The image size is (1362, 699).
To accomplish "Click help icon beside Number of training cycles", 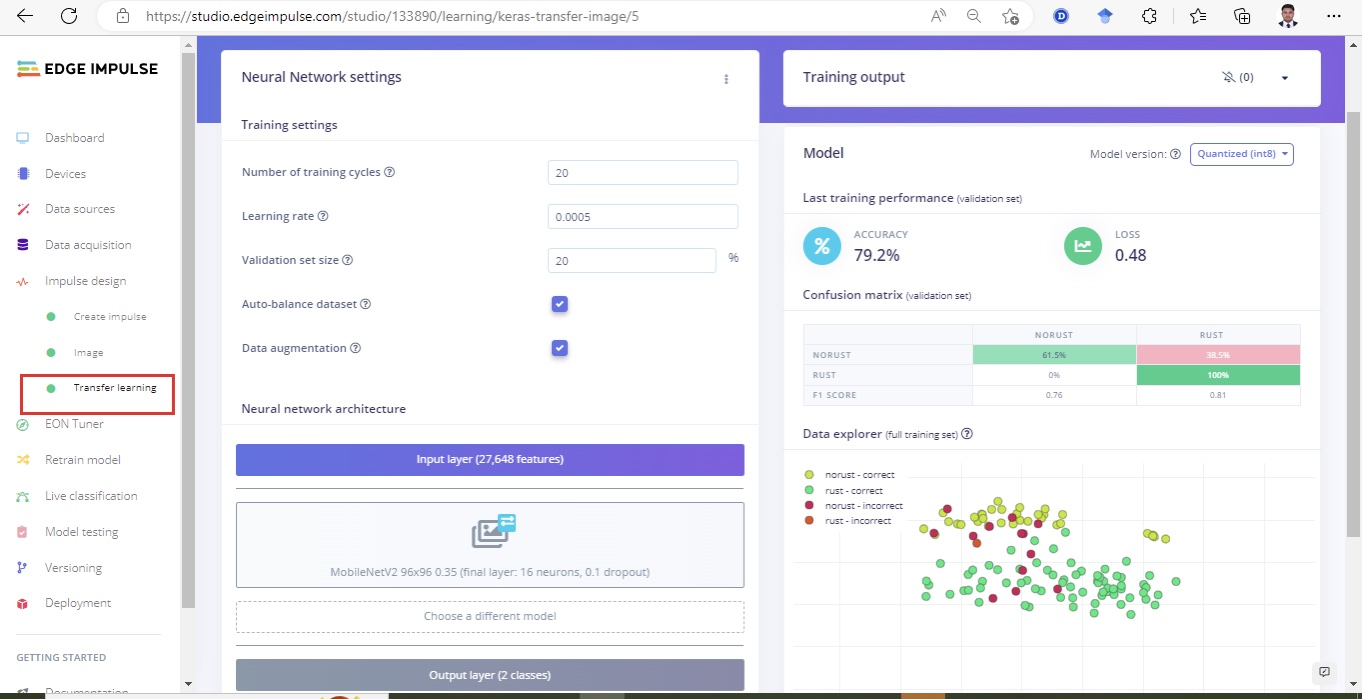I will tap(390, 172).
